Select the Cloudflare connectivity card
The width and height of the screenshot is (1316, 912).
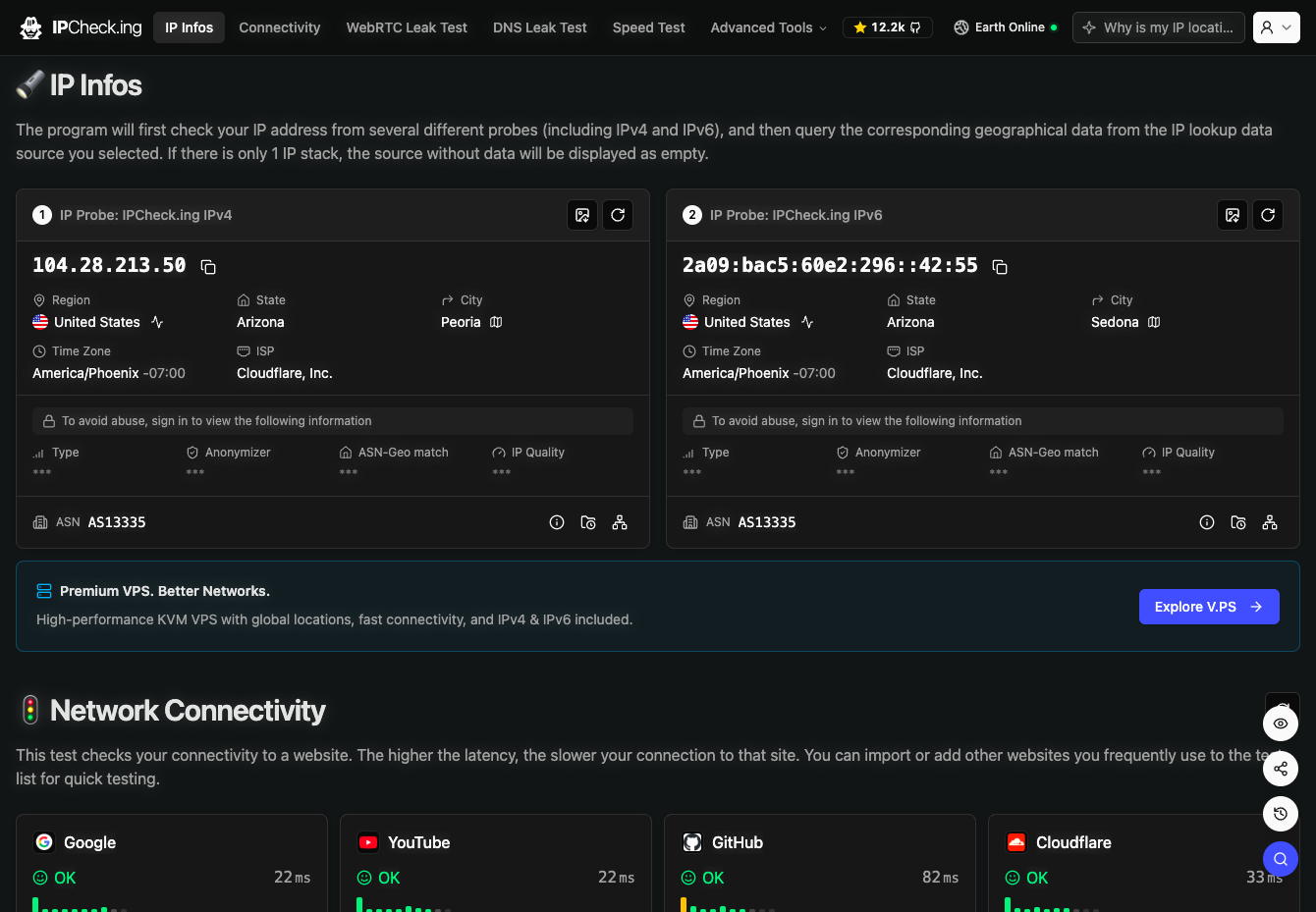pos(1144,864)
